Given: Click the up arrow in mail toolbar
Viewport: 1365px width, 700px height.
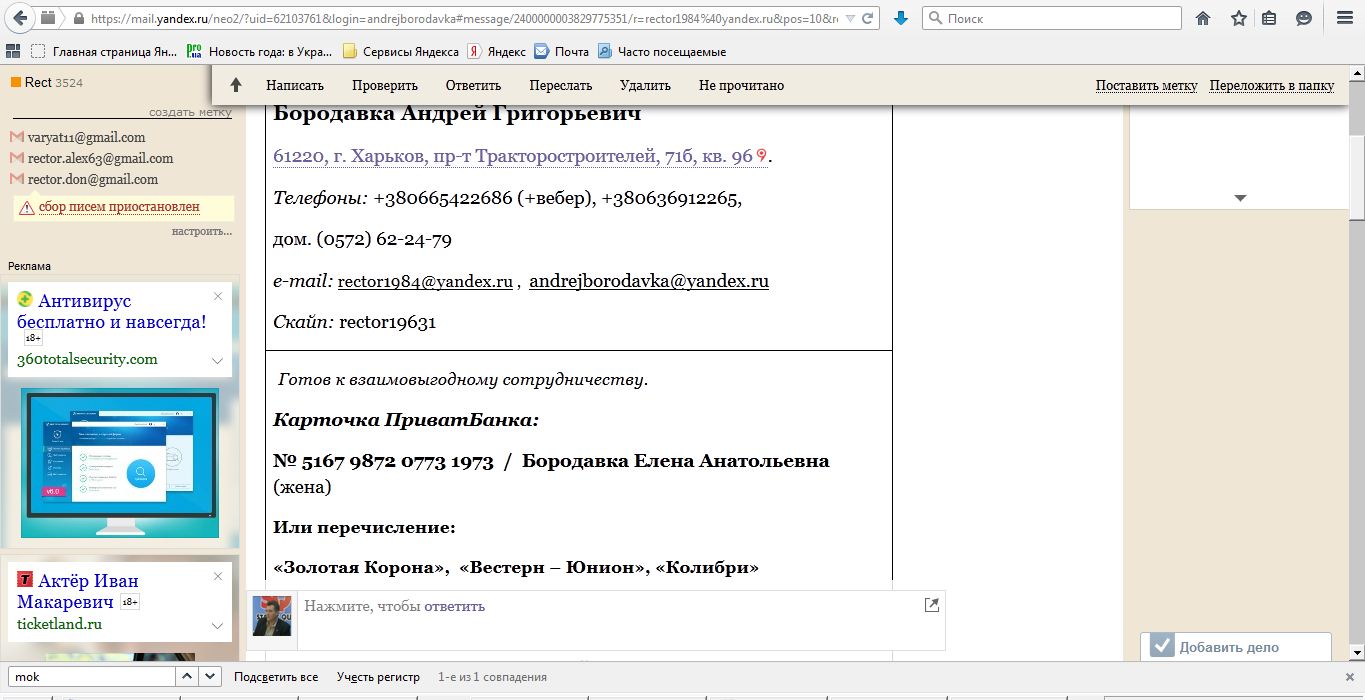Looking at the screenshot, I should 236,85.
